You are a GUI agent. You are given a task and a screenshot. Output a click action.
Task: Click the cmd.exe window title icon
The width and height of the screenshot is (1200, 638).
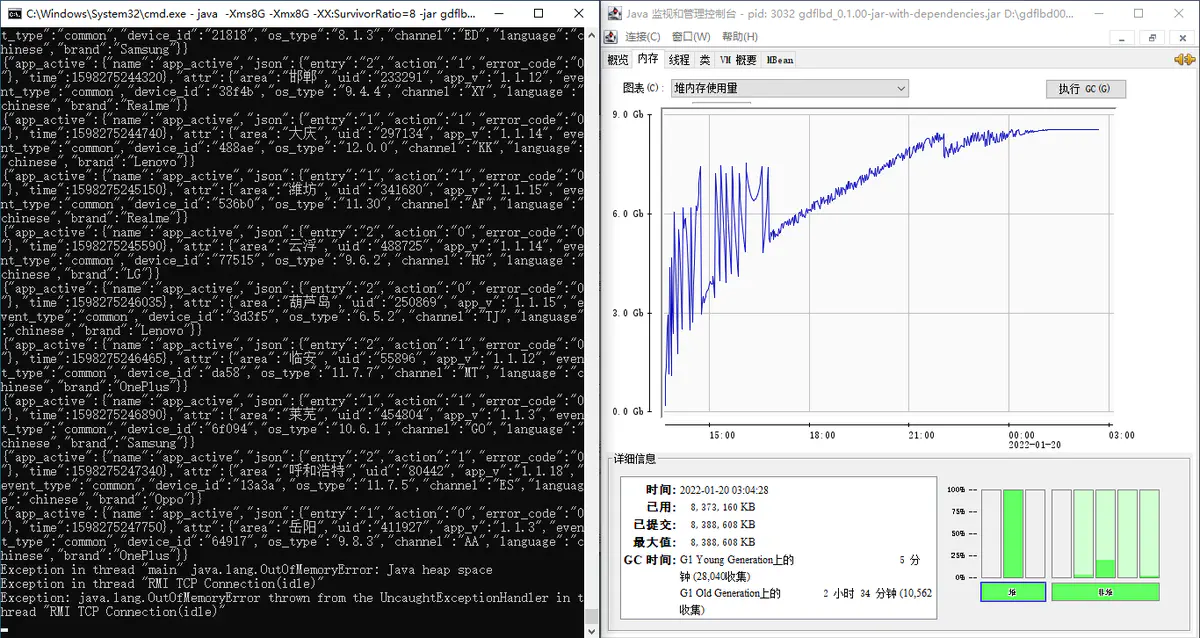(13, 14)
